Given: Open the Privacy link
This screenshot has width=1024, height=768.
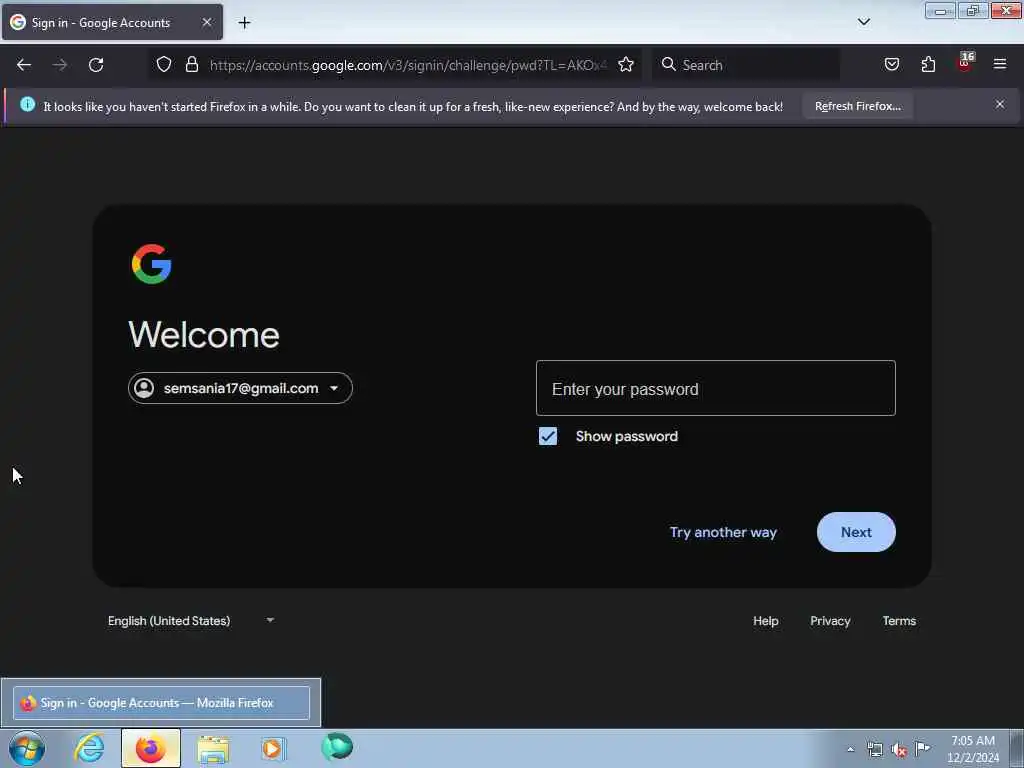Looking at the screenshot, I should tap(830, 621).
